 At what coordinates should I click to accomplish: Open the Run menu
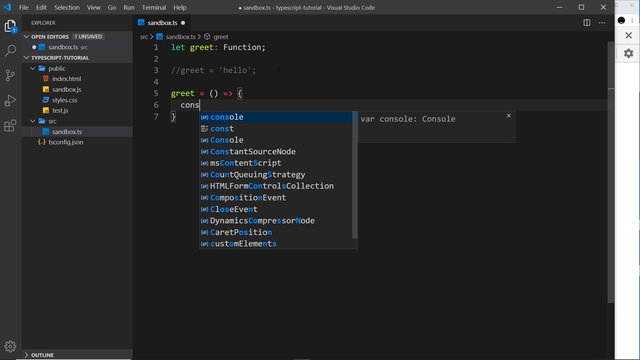coord(129,7)
